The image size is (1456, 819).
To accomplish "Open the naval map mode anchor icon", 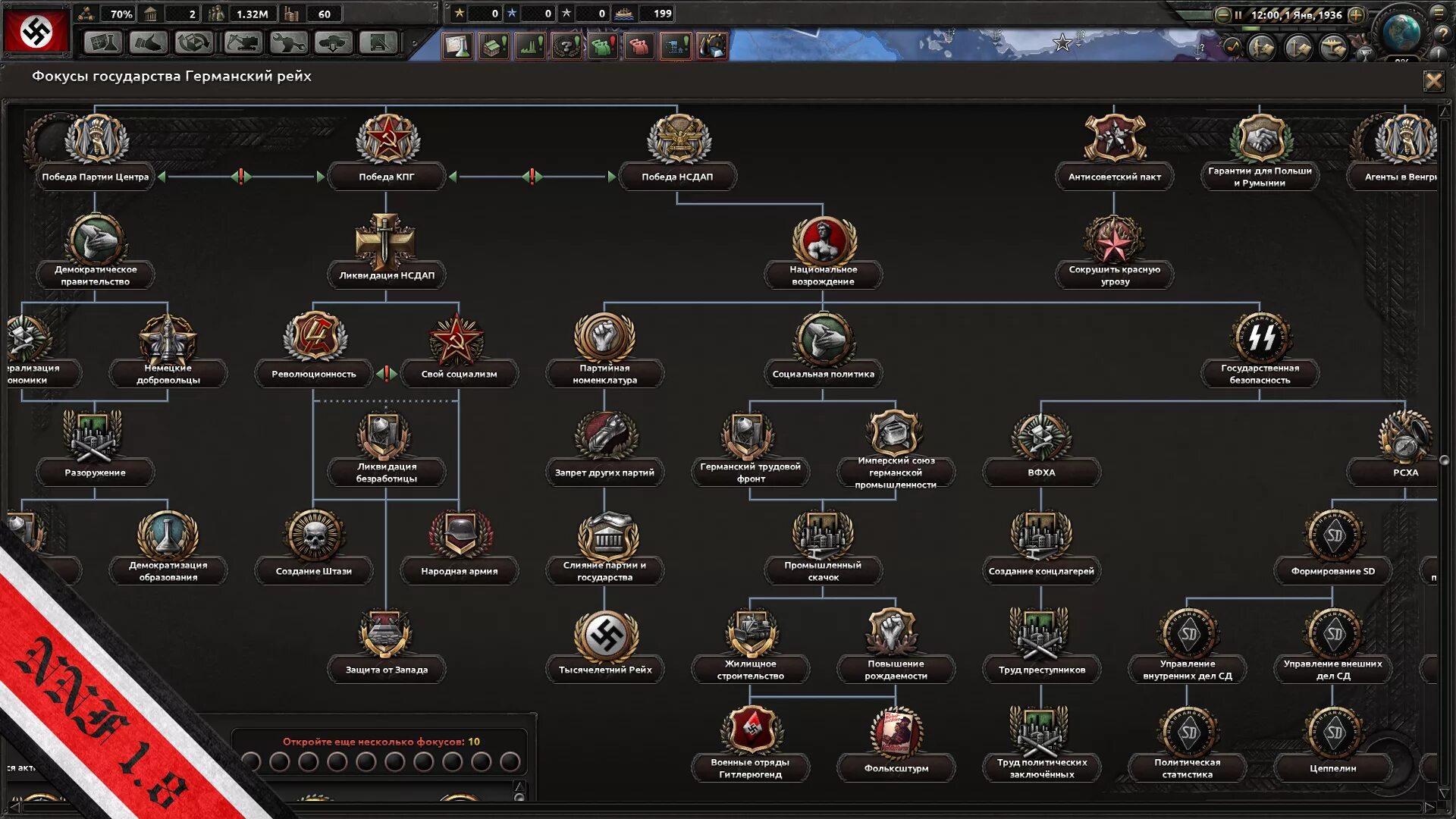I will (1297, 48).
